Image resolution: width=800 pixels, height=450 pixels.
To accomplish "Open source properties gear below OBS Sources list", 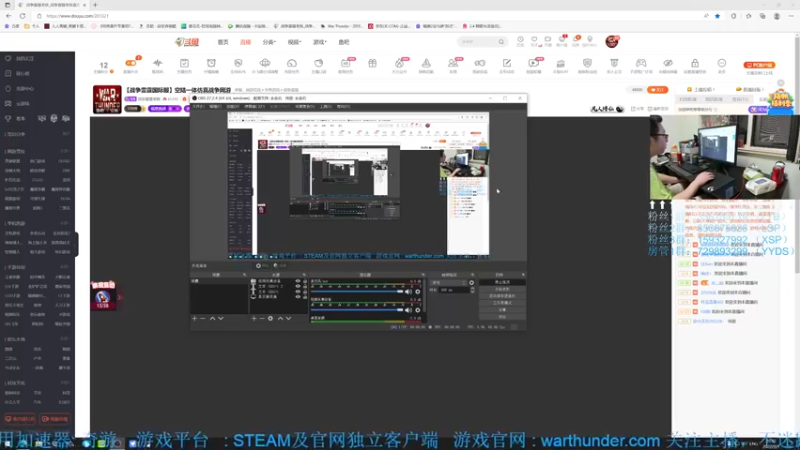I will 270,318.
